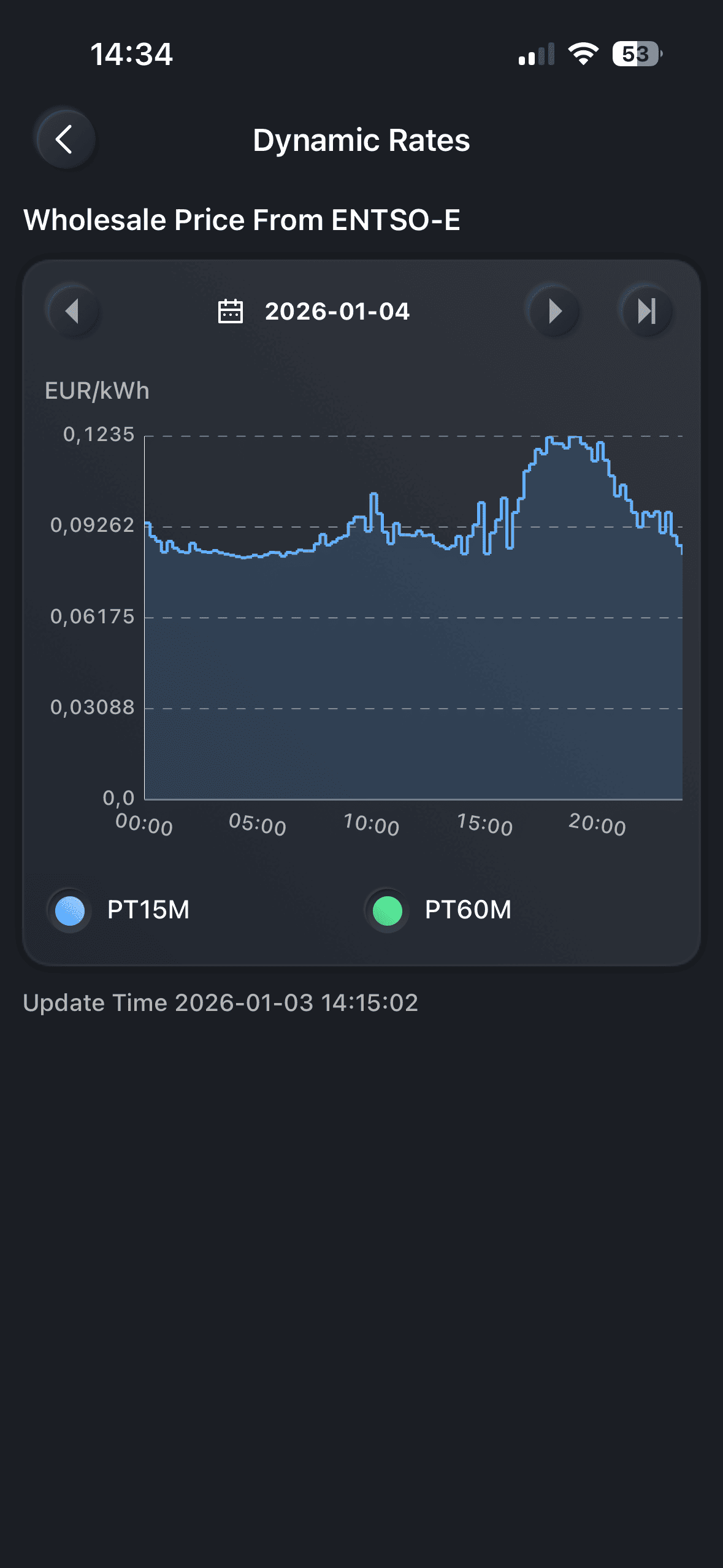Screen dimensions: 723x1568
Task: Tap the battery level indicator
Action: [x=637, y=54]
